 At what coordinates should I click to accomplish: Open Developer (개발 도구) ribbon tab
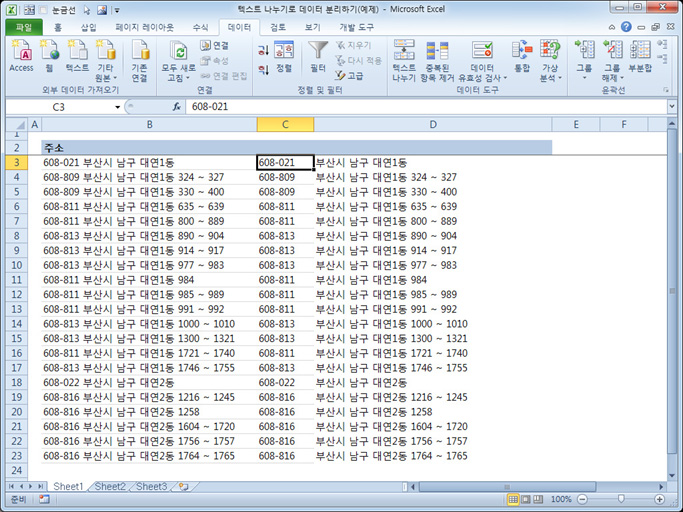[x=356, y=27]
